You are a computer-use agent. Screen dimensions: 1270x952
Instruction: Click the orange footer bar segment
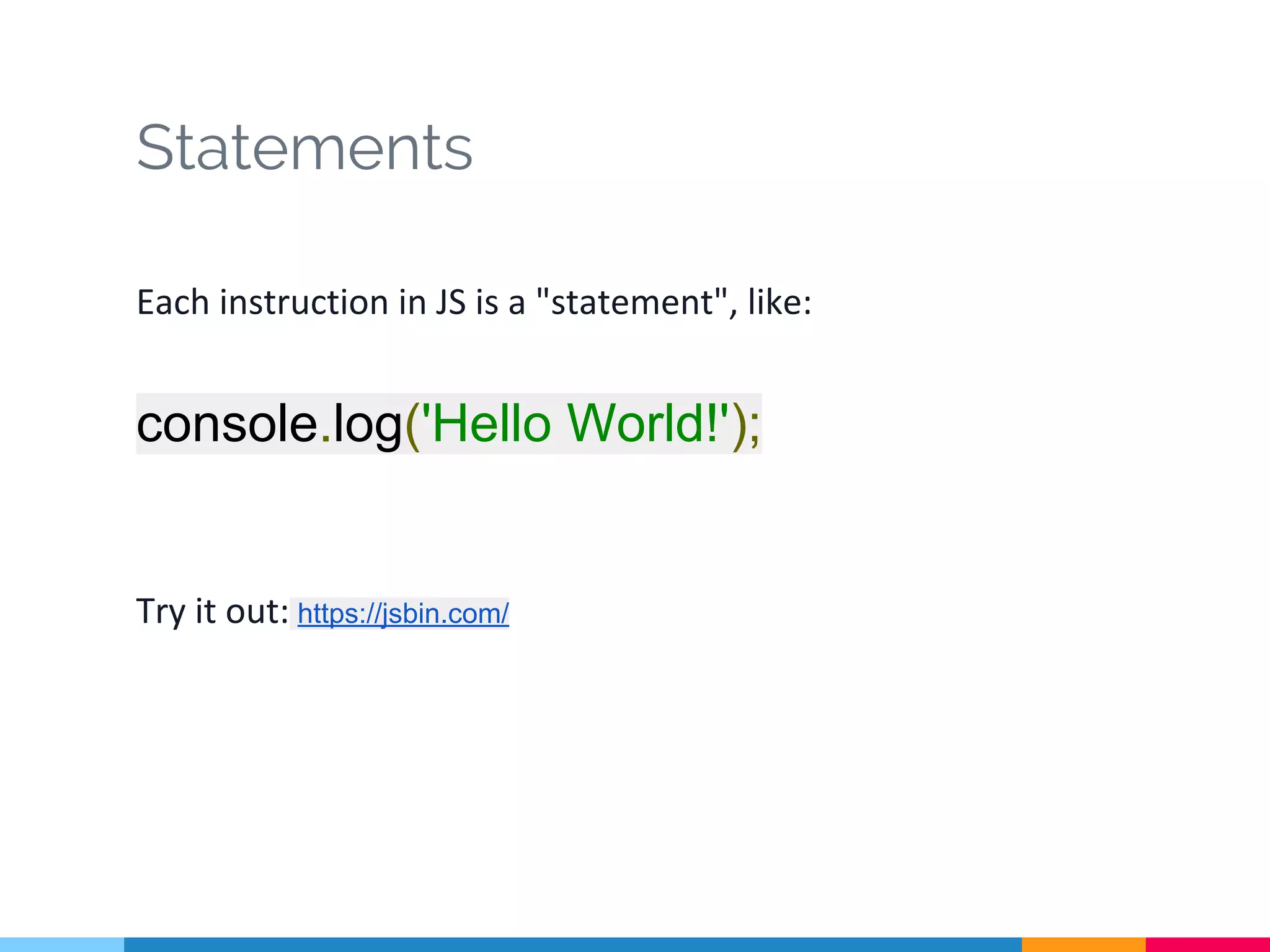1083,944
